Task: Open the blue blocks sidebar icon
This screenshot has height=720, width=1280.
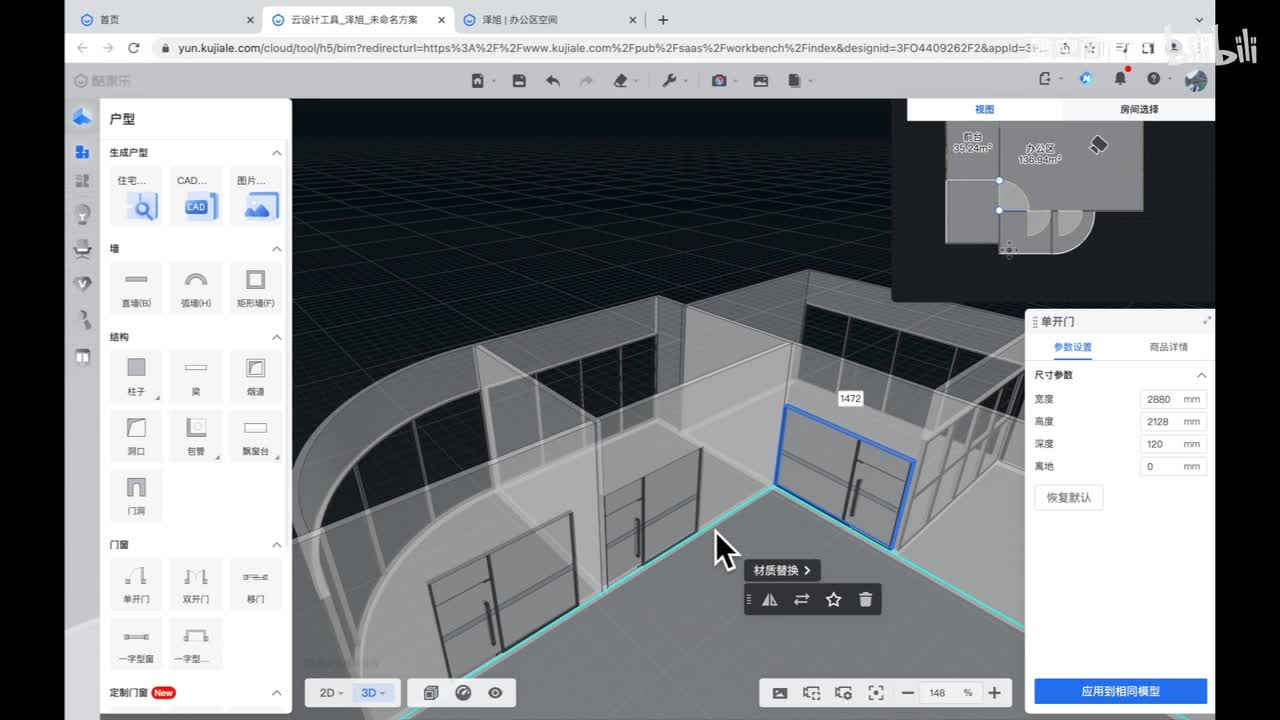Action: point(82,152)
